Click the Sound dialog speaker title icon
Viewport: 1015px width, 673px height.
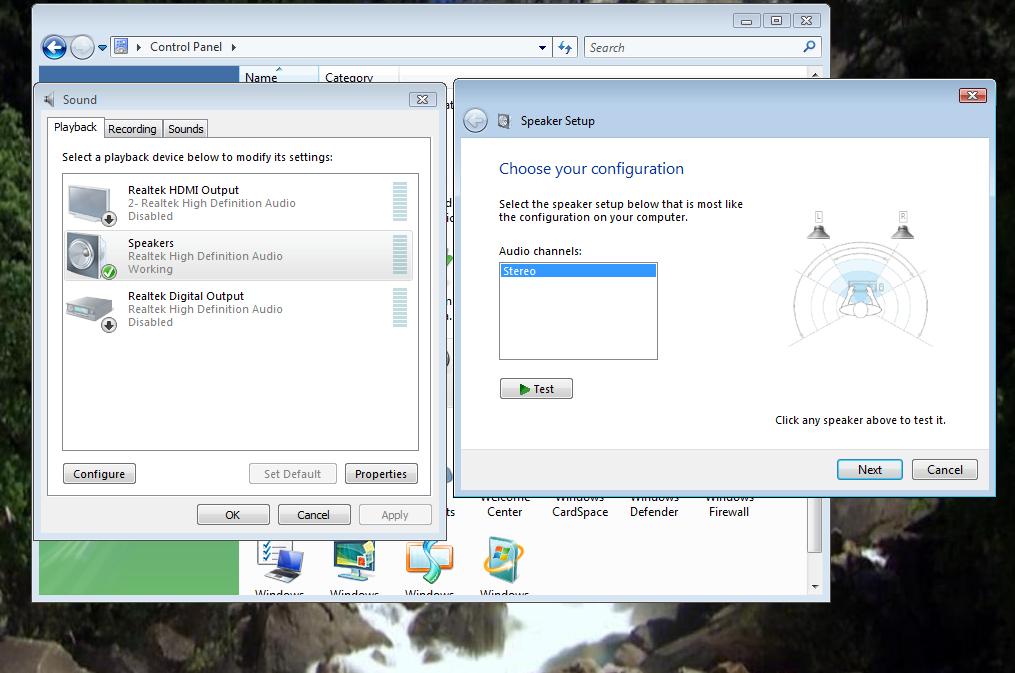tap(49, 100)
